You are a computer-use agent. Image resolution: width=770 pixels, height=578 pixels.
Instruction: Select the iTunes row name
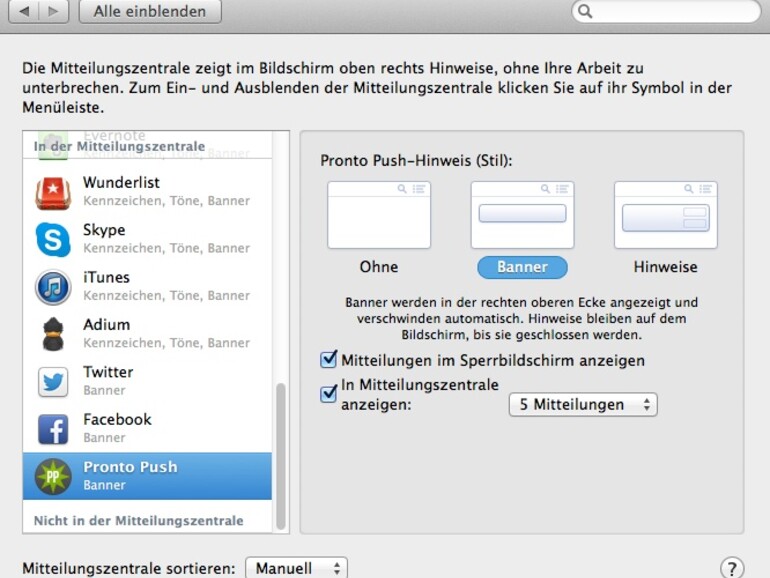[x=107, y=277]
